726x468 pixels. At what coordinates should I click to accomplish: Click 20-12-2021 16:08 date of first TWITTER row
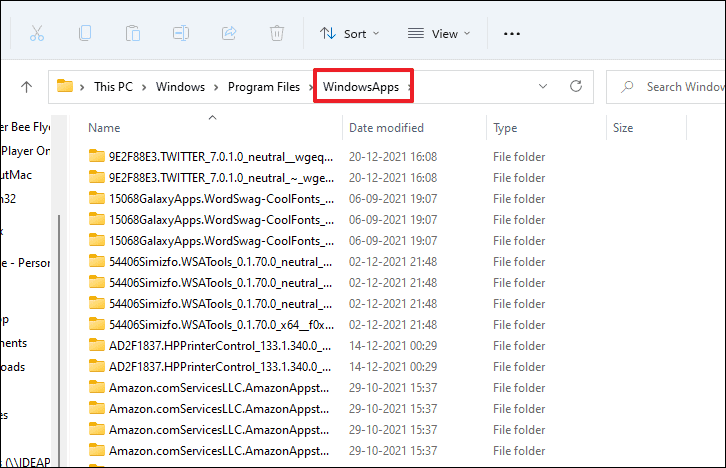(x=393, y=157)
